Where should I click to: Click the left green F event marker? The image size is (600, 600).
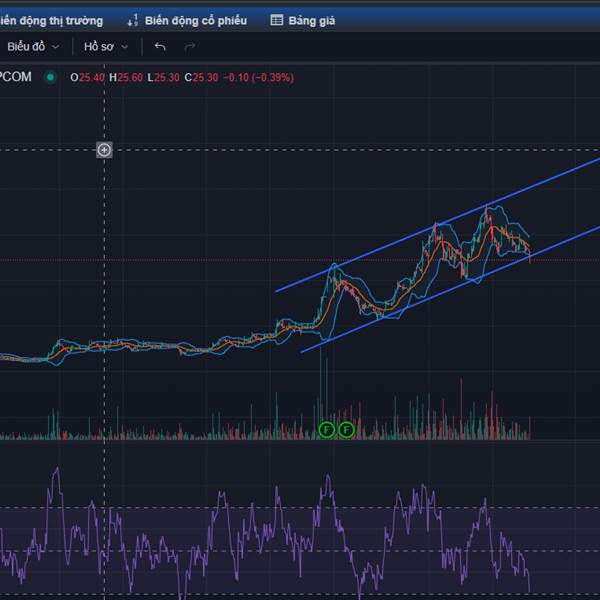(326, 430)
